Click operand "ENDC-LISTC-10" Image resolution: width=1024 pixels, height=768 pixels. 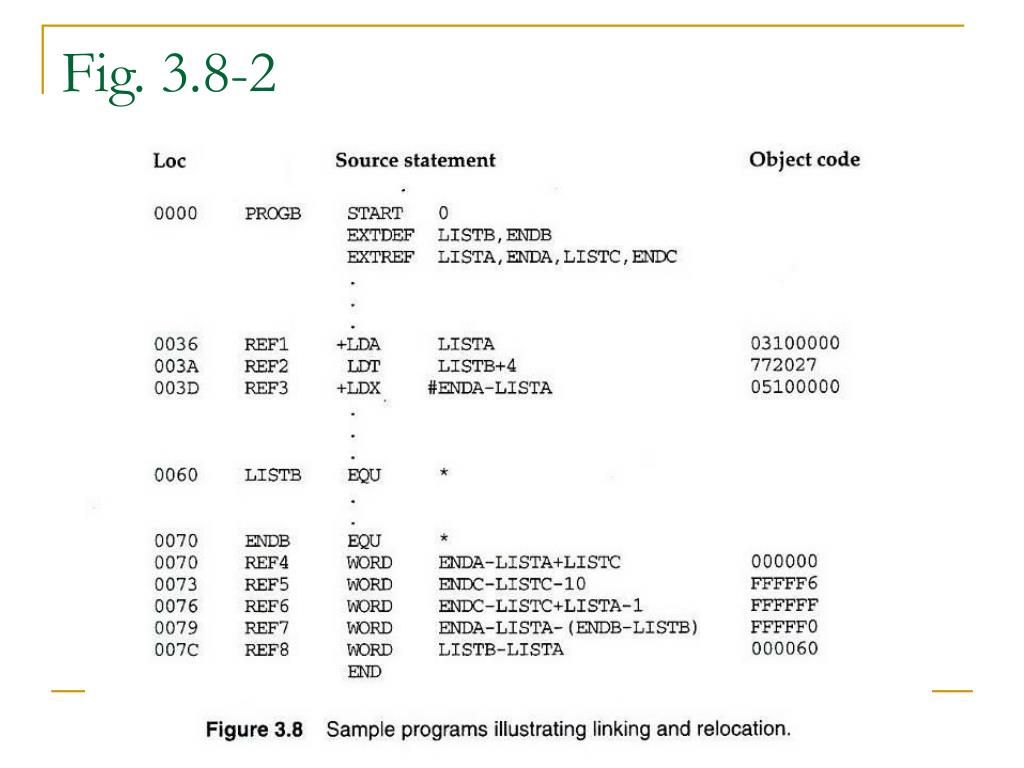coord(512,584)
